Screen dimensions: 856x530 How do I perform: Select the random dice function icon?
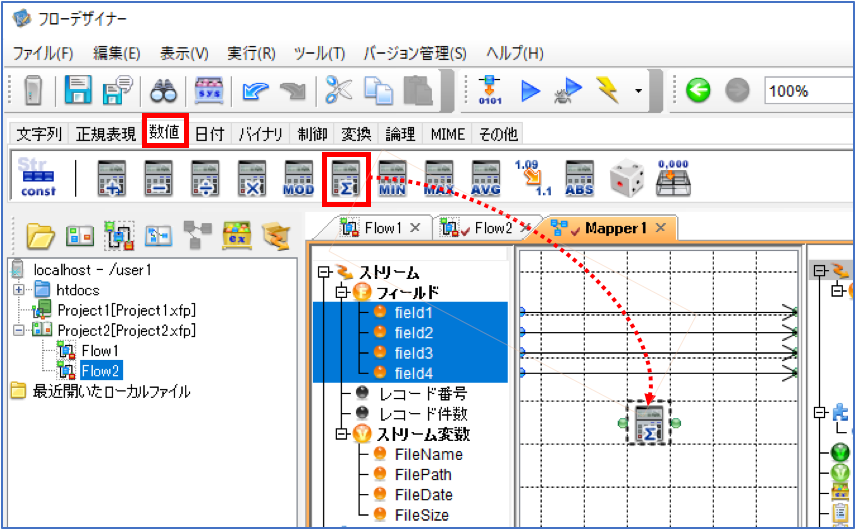[626, 178]
